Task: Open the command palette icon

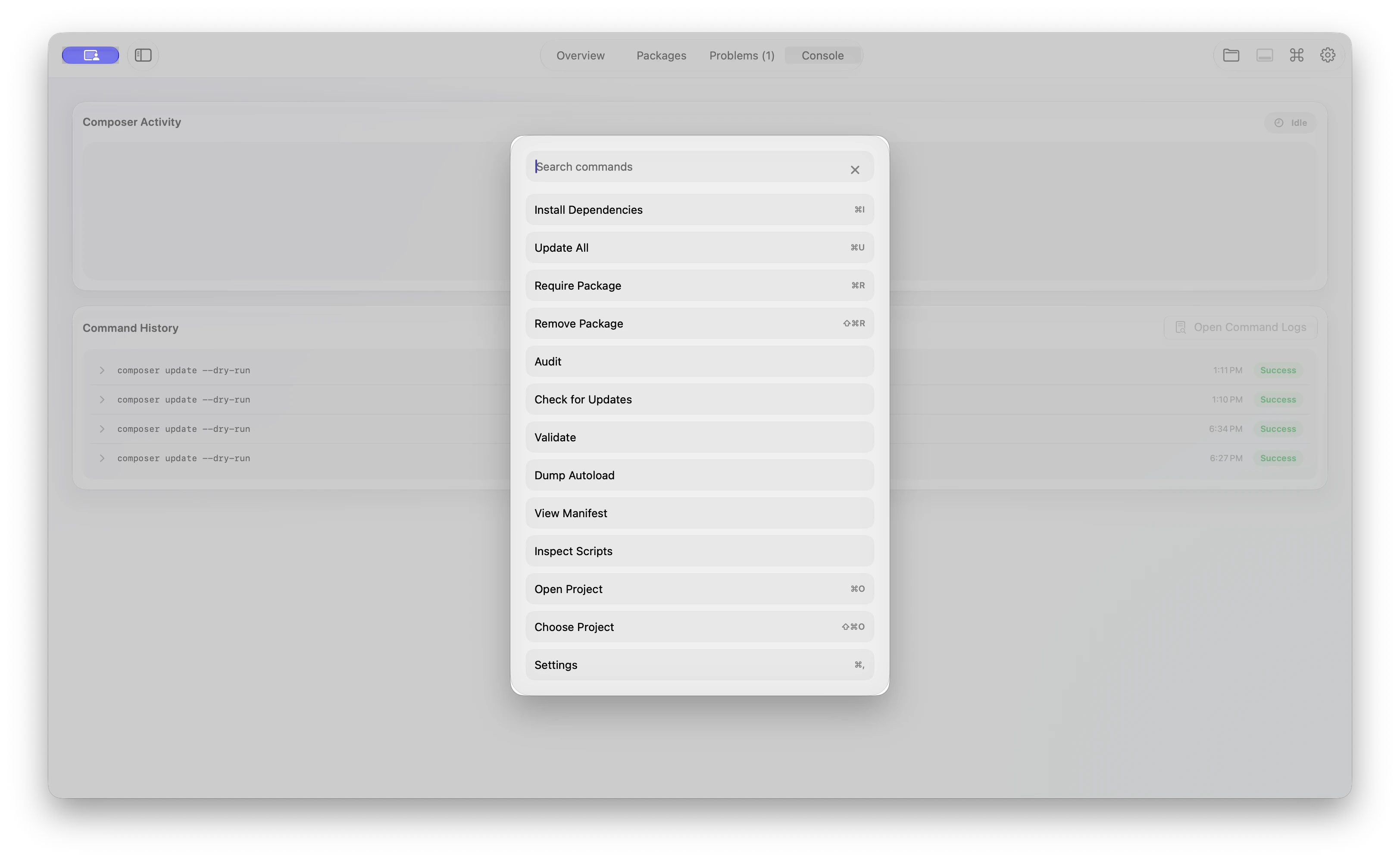Action: (x=1296, y=55)
